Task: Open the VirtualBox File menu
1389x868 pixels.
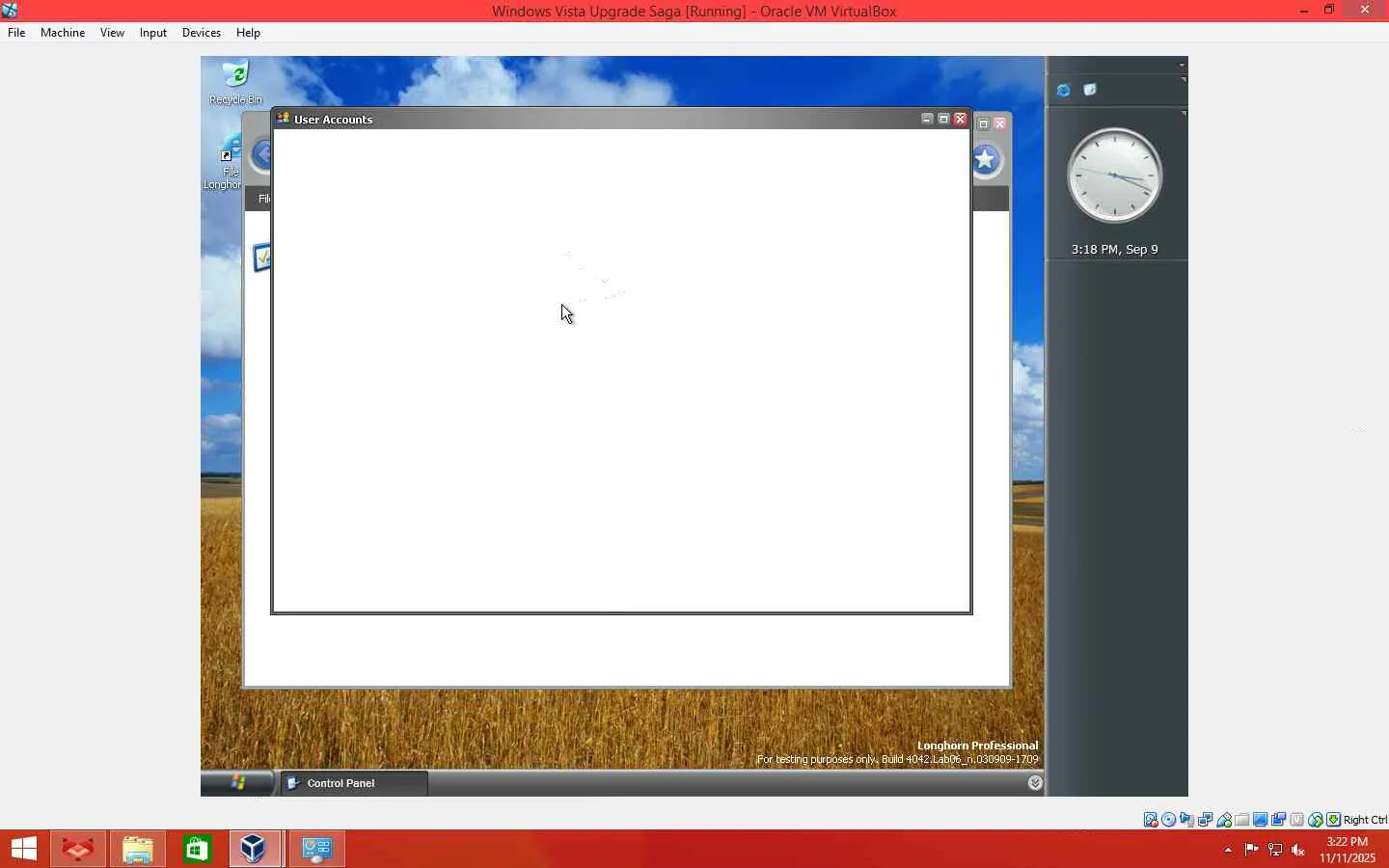Action: pyautogui.click(x=16, y=33)
